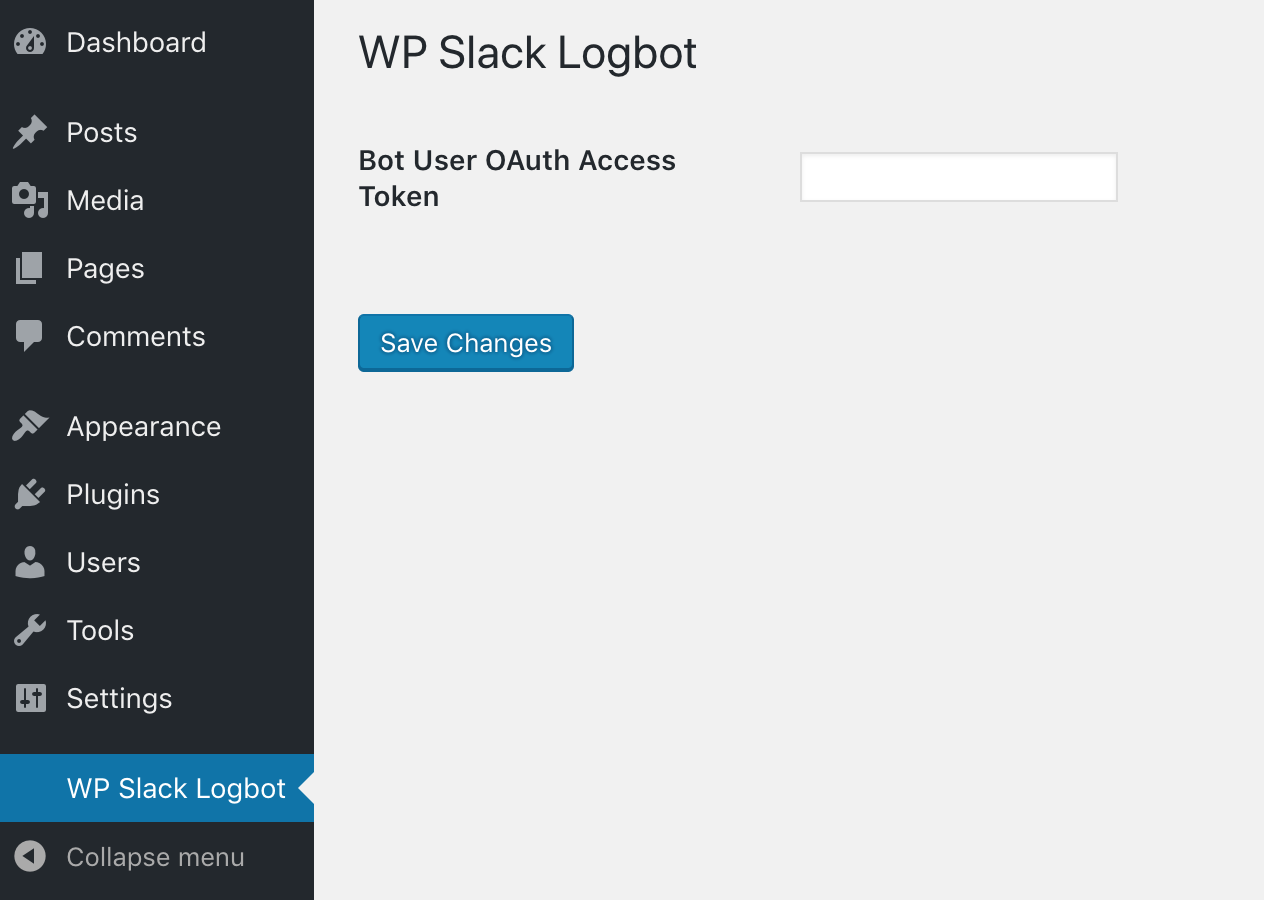Image resolution: width=1264 pixels, height=900 pixels.
Task: Open the Posts menu label
Action: [x=102, y=132]
